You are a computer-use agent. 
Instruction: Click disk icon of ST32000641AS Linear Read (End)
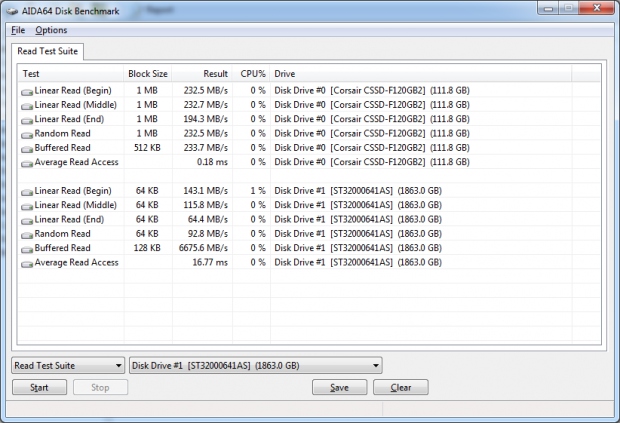click(x=27, y=220)
